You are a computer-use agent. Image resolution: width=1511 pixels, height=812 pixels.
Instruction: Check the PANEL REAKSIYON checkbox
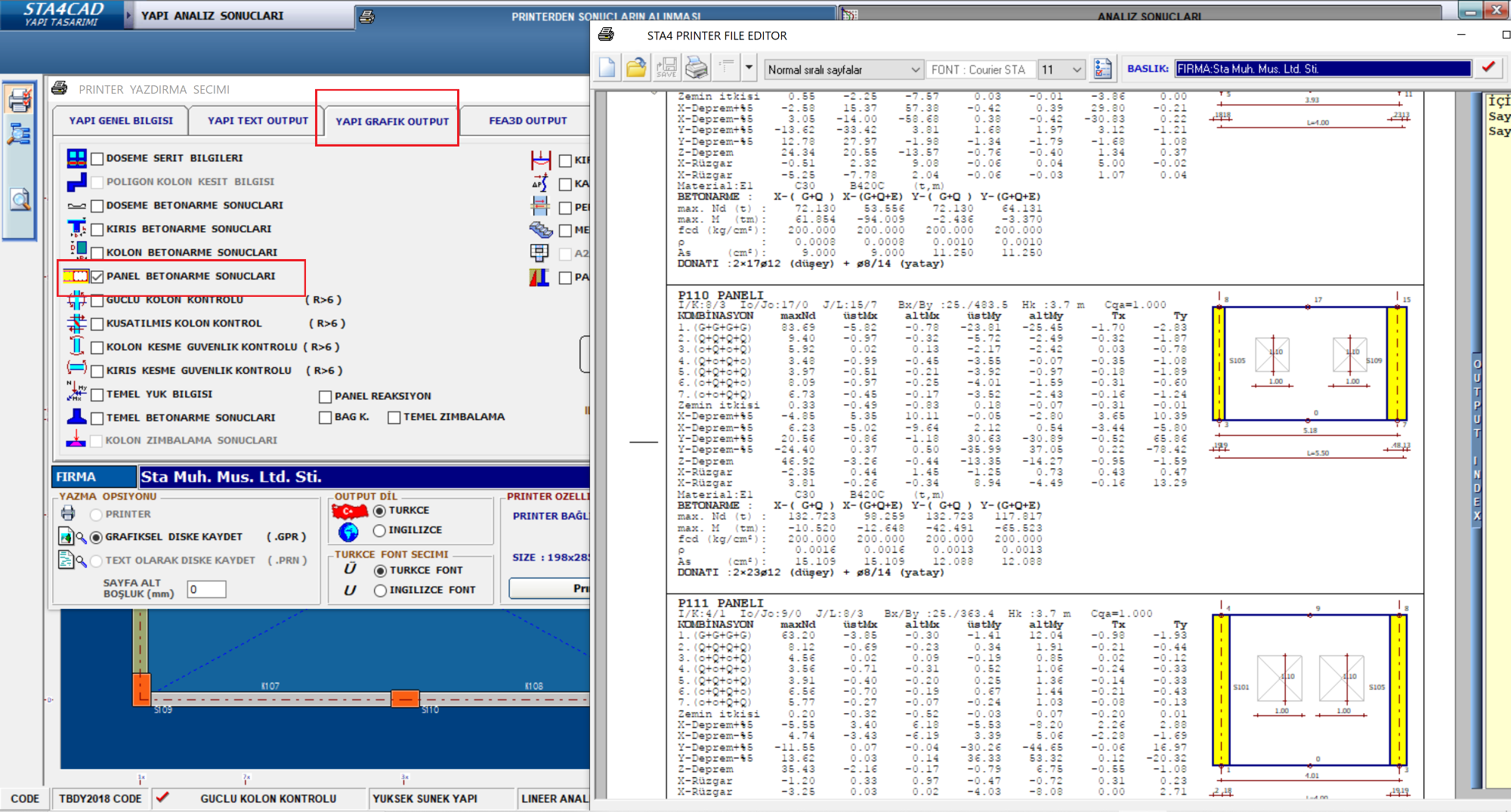click(x=326, y=397)
